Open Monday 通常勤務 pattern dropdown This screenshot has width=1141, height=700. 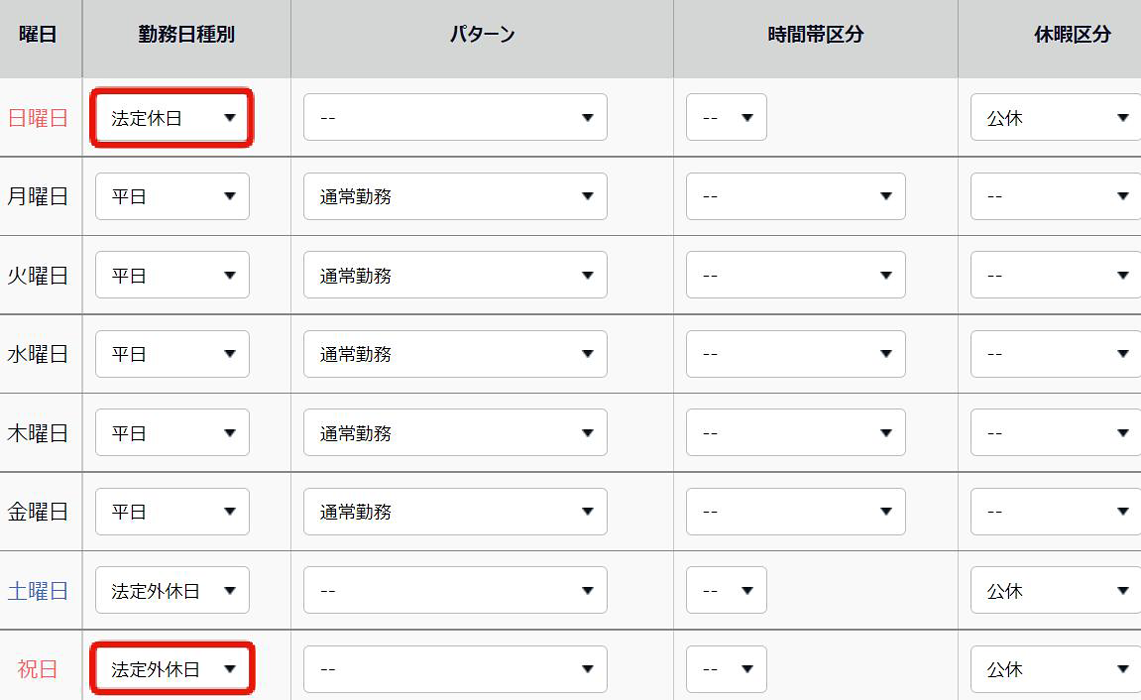pyautogui.click(x=455, y=196)
